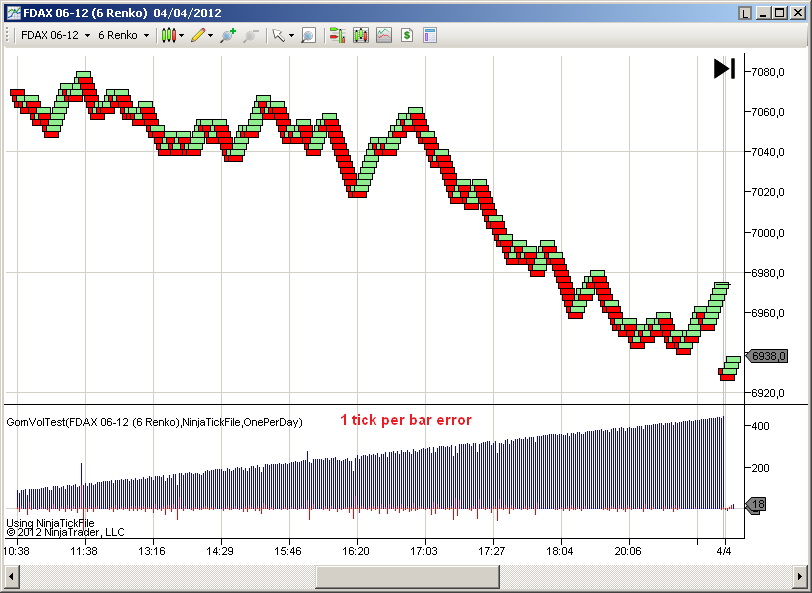Click the horizontal scrollbar thumb
This screenshot has height=593, width=812.
pos(408,576)
